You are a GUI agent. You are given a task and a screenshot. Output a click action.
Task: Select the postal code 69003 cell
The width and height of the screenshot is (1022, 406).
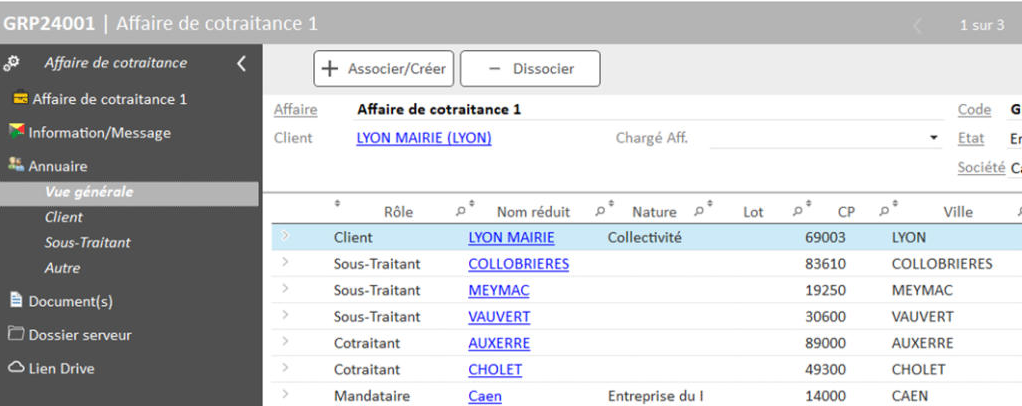click(x=825, y=237)
